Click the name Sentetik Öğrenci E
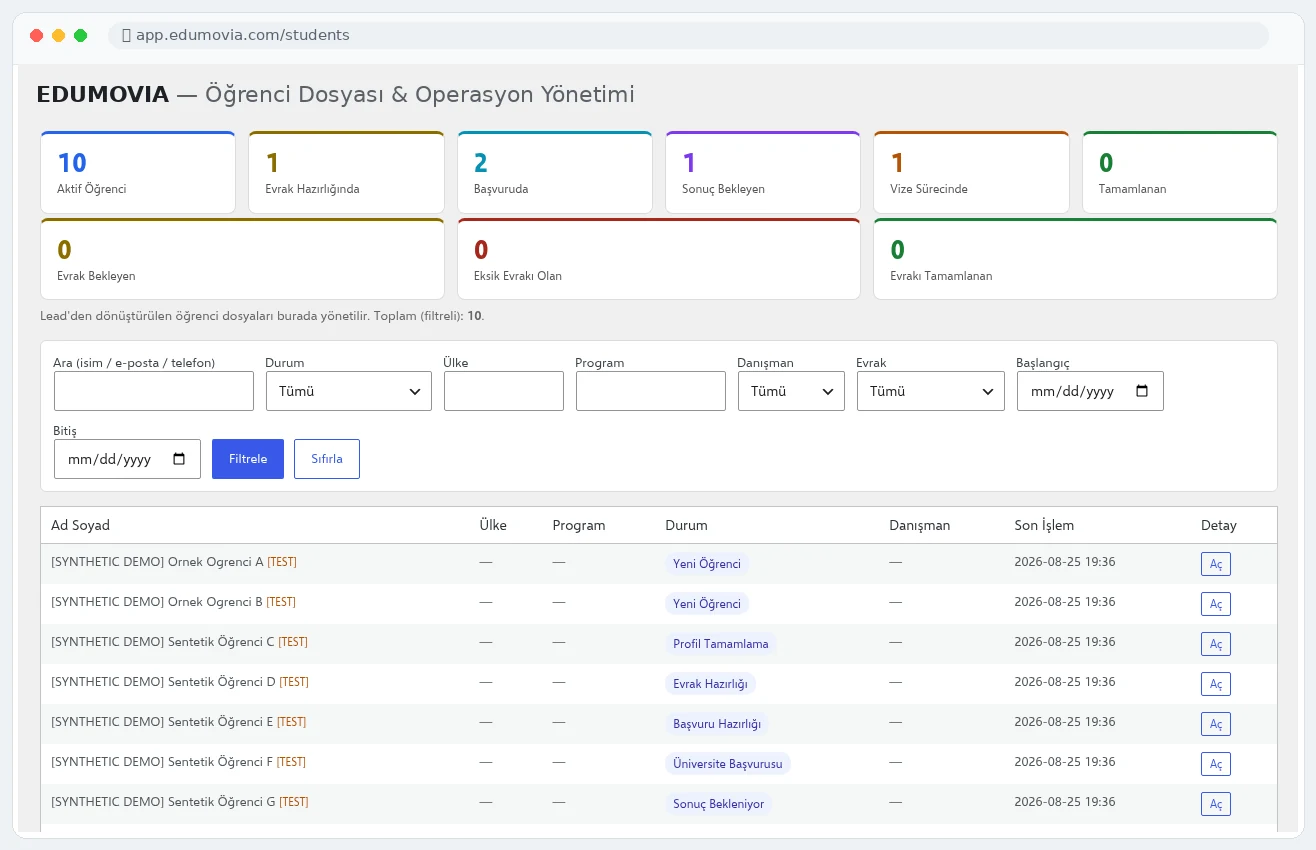Image resolution: width=1316 pixels, height=850 pixels. coord(221,722)
